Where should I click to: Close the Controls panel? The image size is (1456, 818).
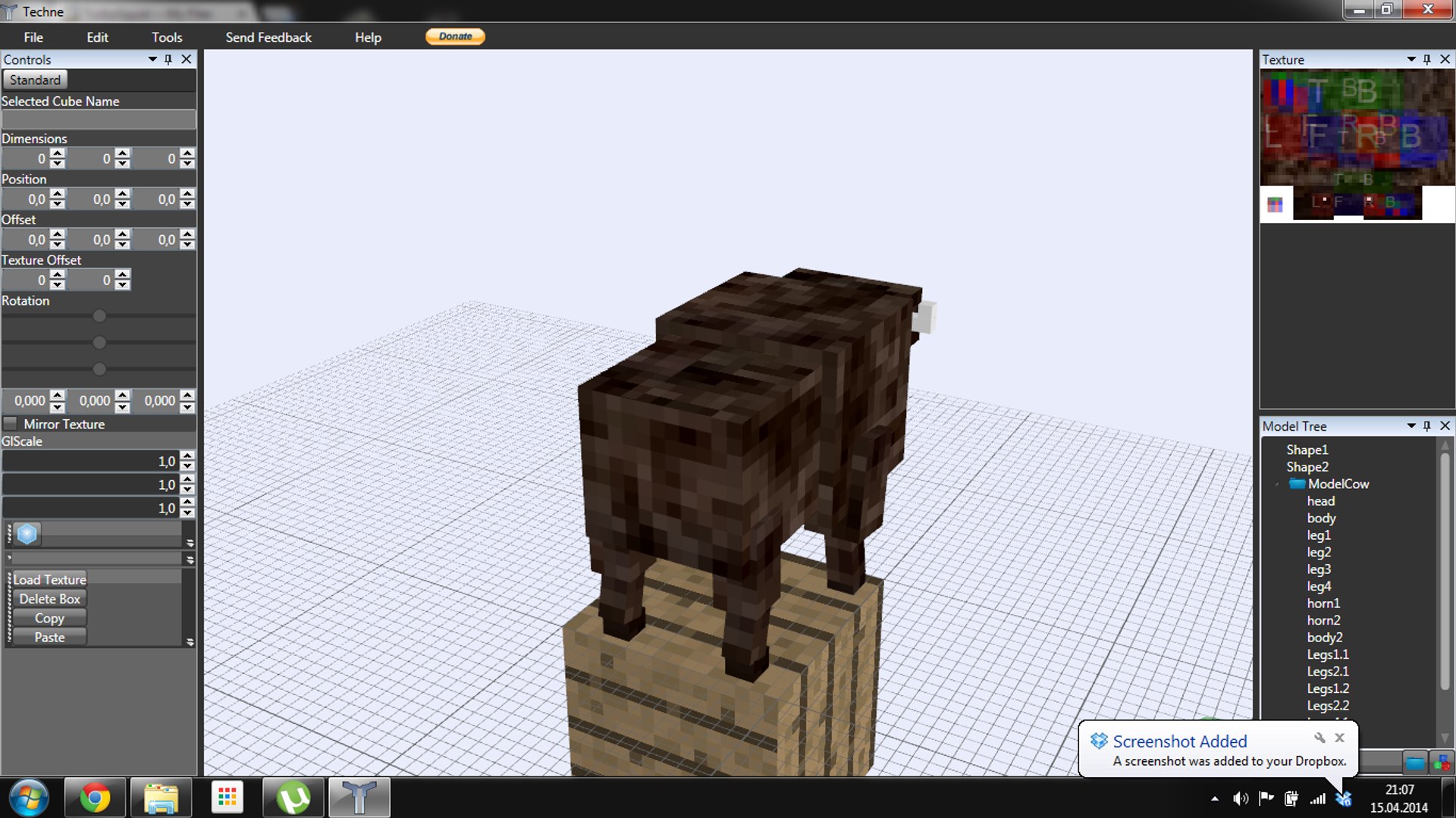(187, 59)
